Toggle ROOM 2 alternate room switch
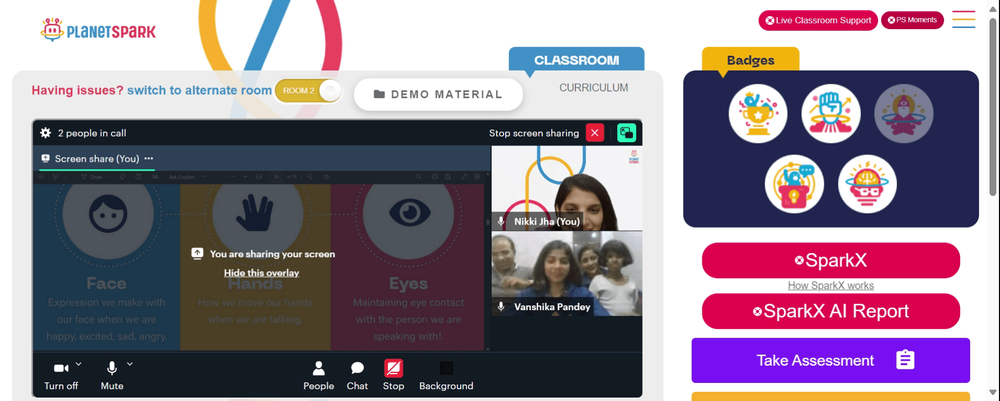Screen dimensions: 1000x401 tap(309, 91)
